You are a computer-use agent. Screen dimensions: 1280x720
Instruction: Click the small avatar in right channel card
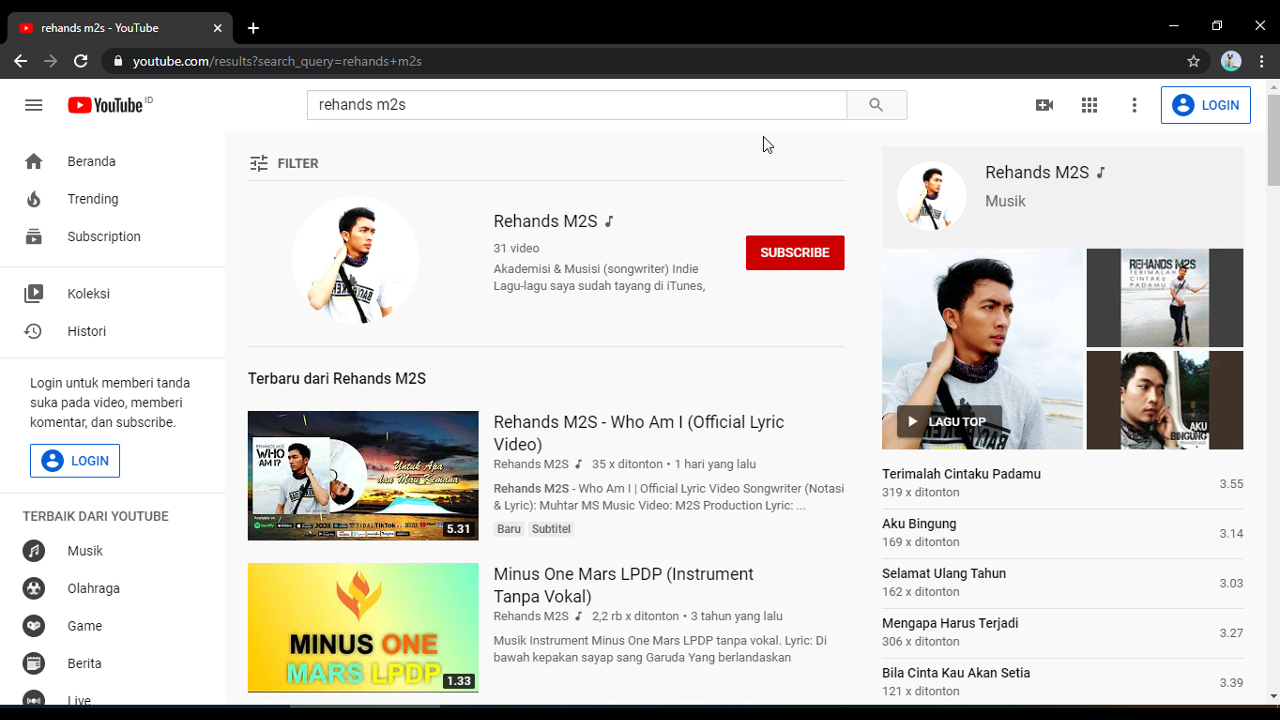931,196
